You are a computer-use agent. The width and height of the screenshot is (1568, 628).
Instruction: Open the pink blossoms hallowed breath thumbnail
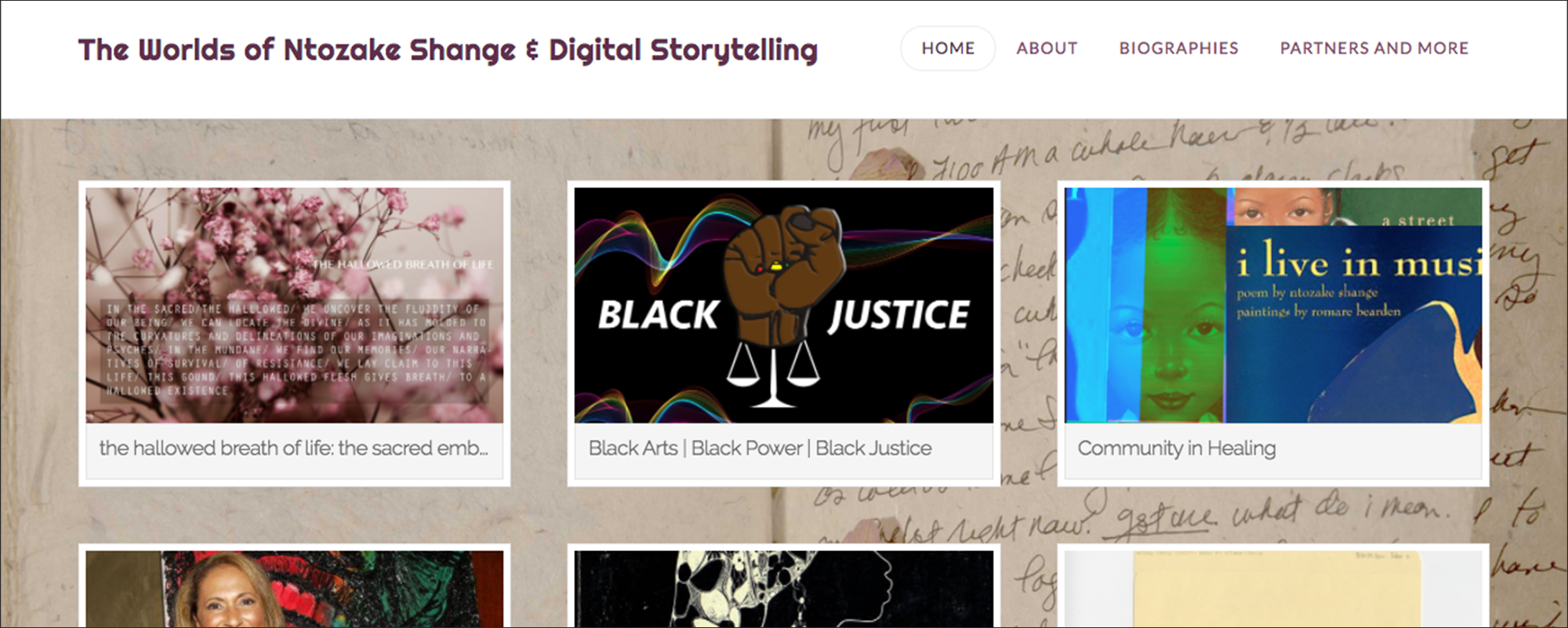pos(295,305)
